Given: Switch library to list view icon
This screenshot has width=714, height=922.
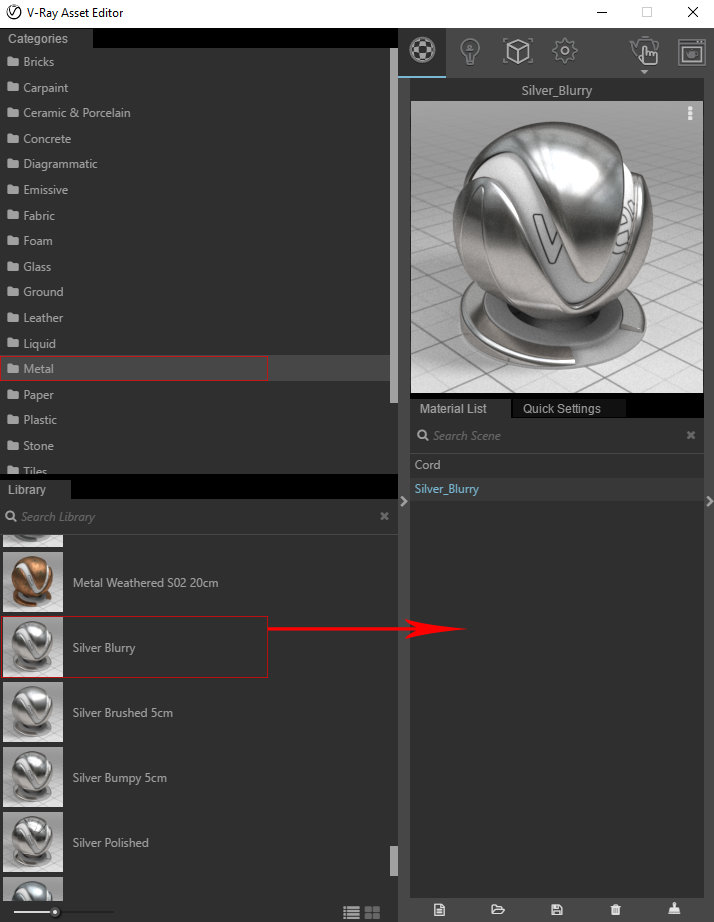Looking at the screenshot, I should pyautogui.click(x=352, y=913).
